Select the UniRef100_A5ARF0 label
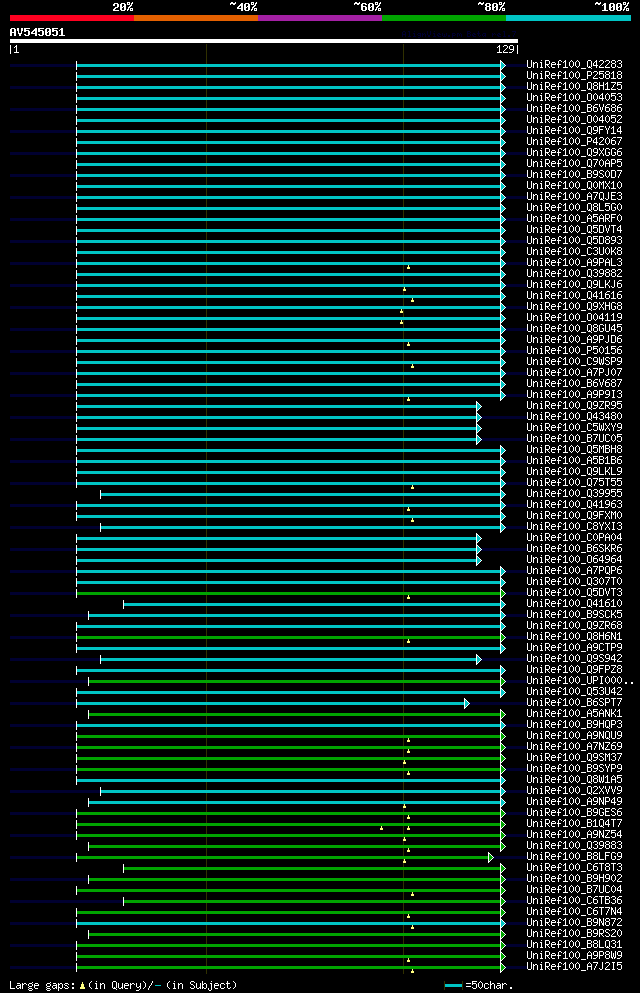This screenshot has width=640, height=993. click(x=574, y=218)
